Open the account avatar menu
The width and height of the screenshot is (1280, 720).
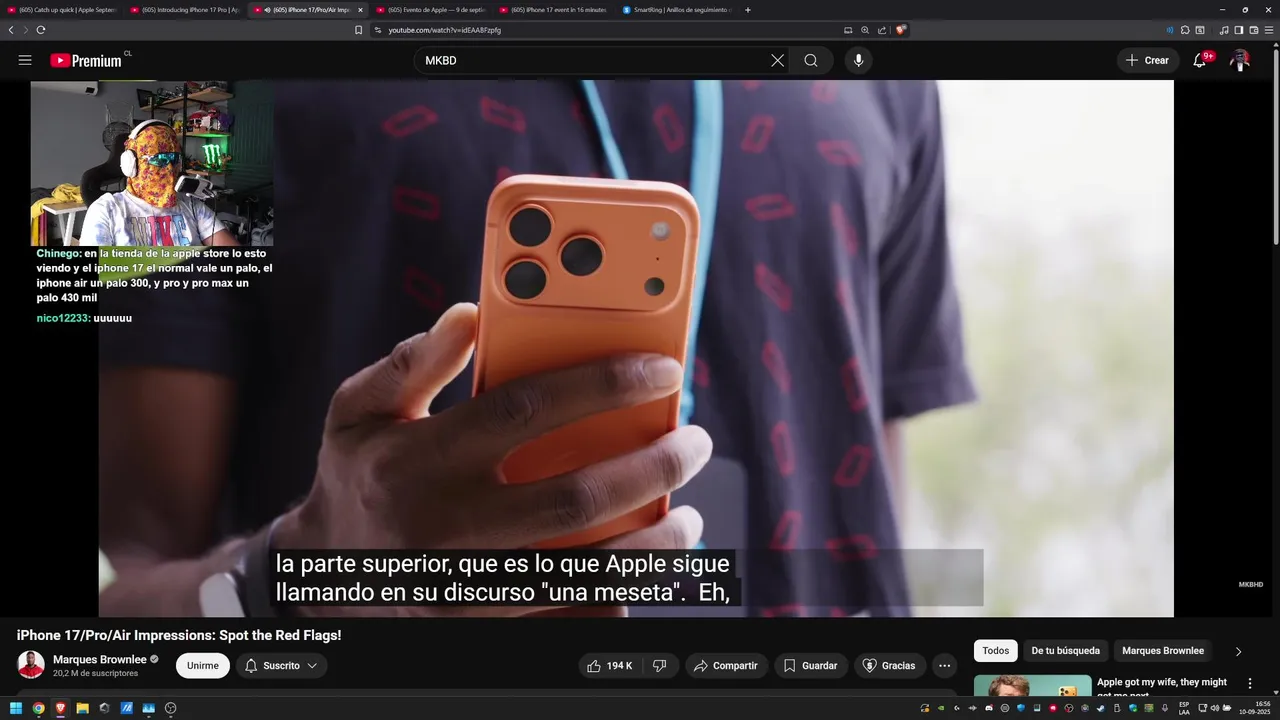click(1240, 60)
